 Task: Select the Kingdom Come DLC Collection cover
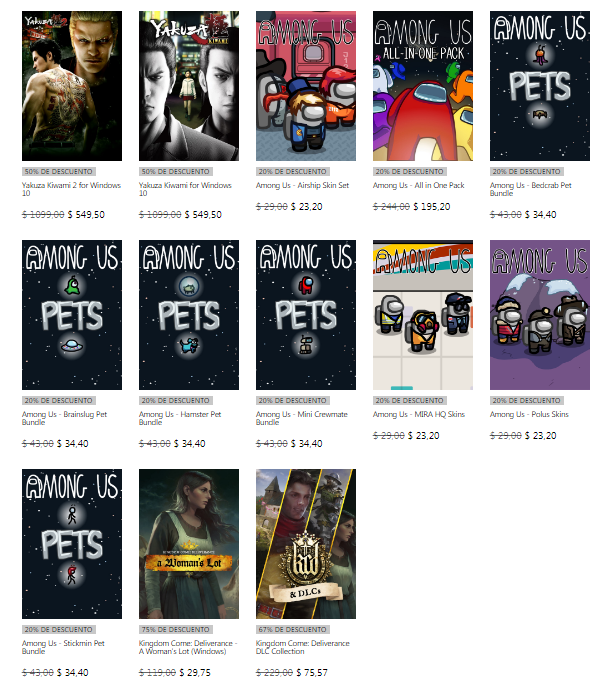click(306, 544)
